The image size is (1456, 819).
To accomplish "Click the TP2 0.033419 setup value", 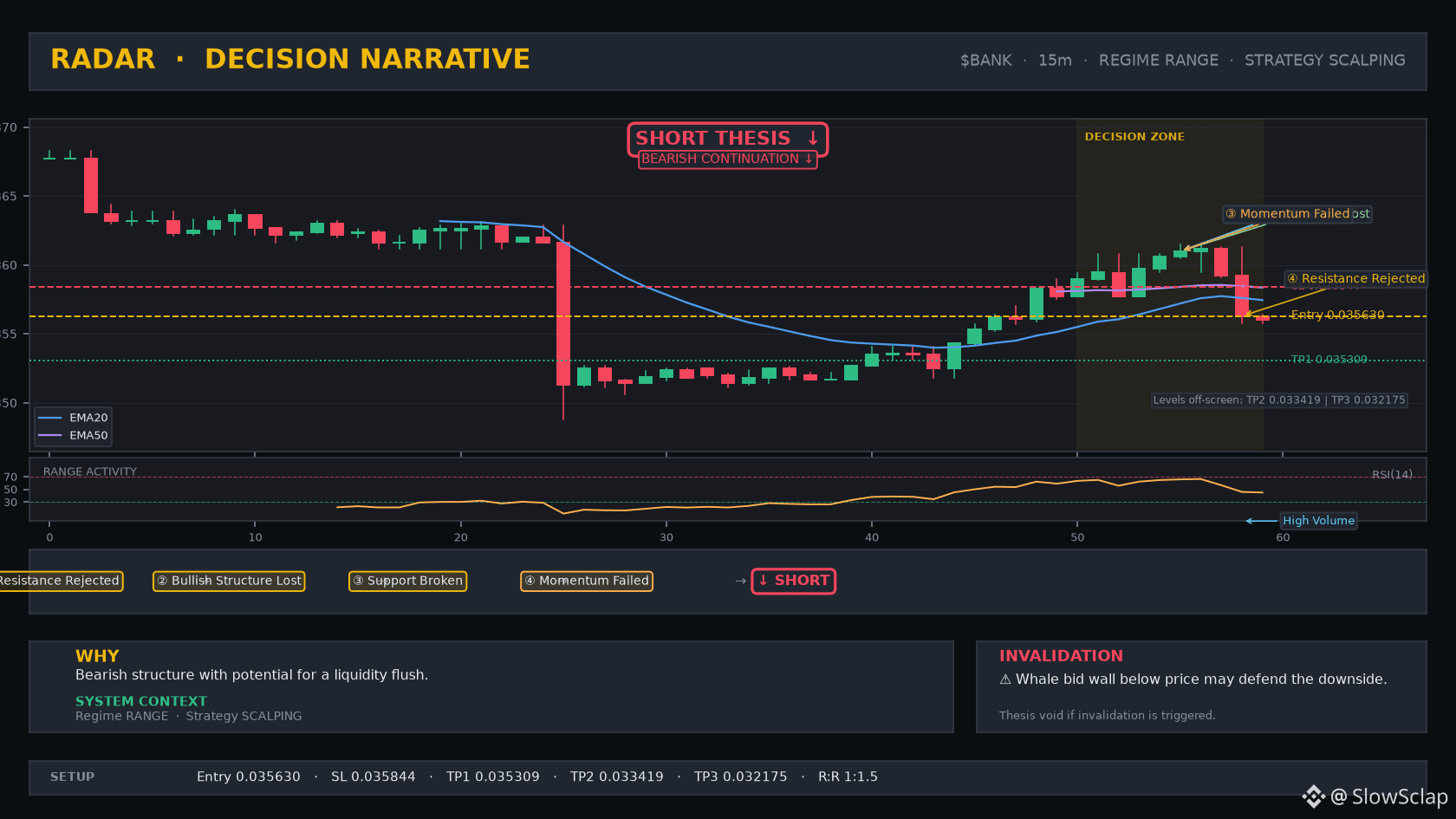I will (x=617, y=777).
